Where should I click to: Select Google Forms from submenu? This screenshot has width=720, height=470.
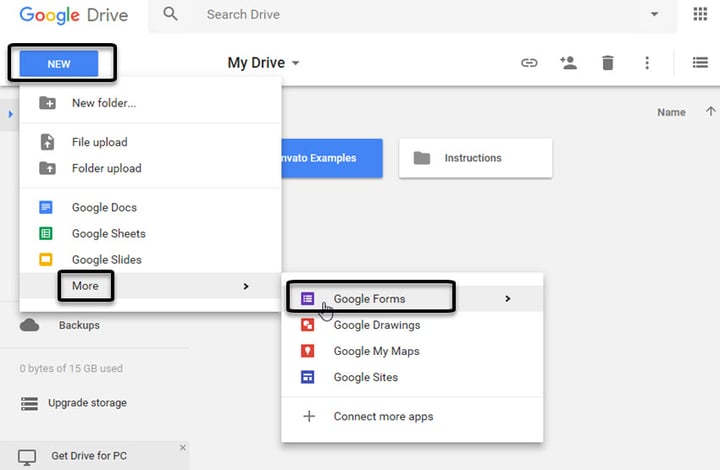[412, 298]
